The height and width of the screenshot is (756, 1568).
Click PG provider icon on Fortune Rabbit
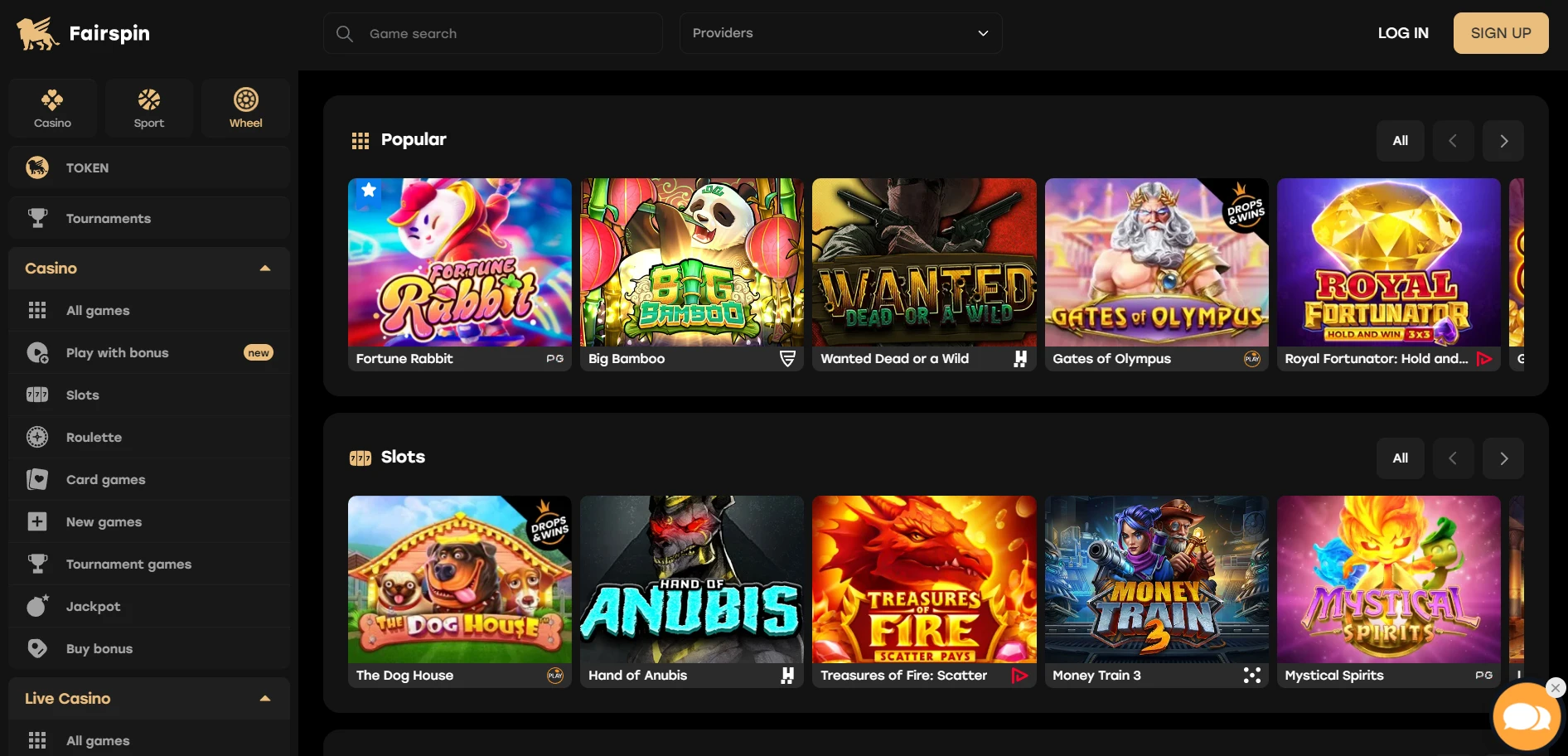(555, 359)
